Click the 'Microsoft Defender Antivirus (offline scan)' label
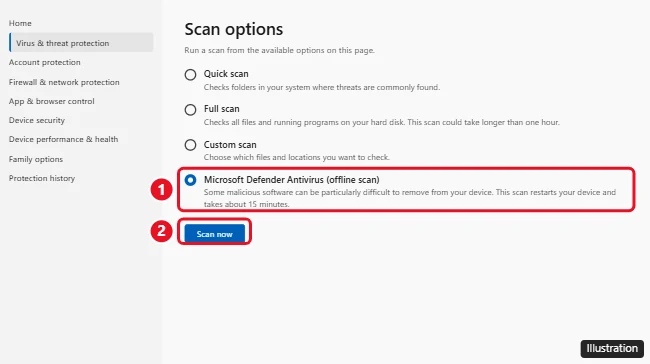Viewport: 650px width, 364px height. point(291,180)
